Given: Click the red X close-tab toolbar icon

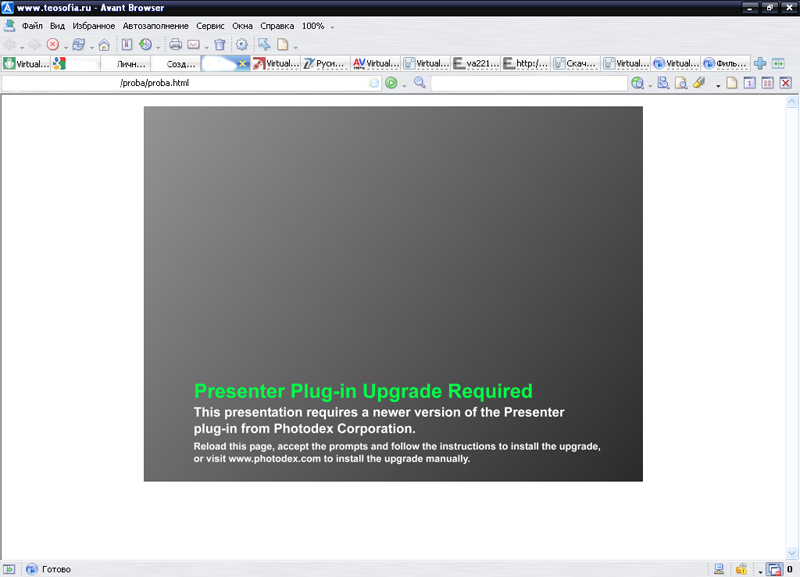Looking at the screenshot, I should coord(786,83).
